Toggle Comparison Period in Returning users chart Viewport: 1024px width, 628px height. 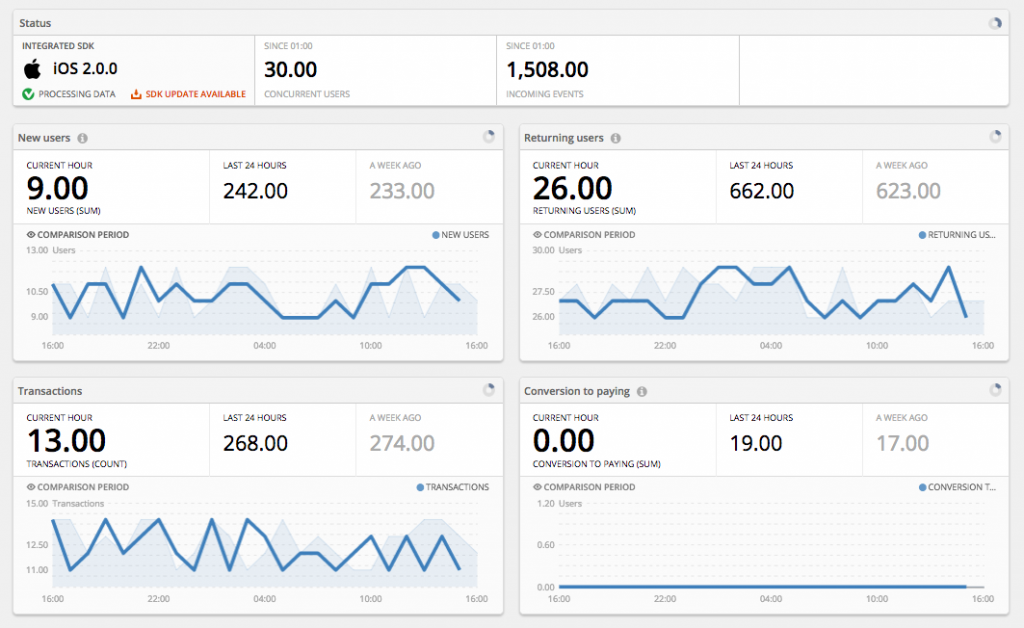tap(584, 235)
